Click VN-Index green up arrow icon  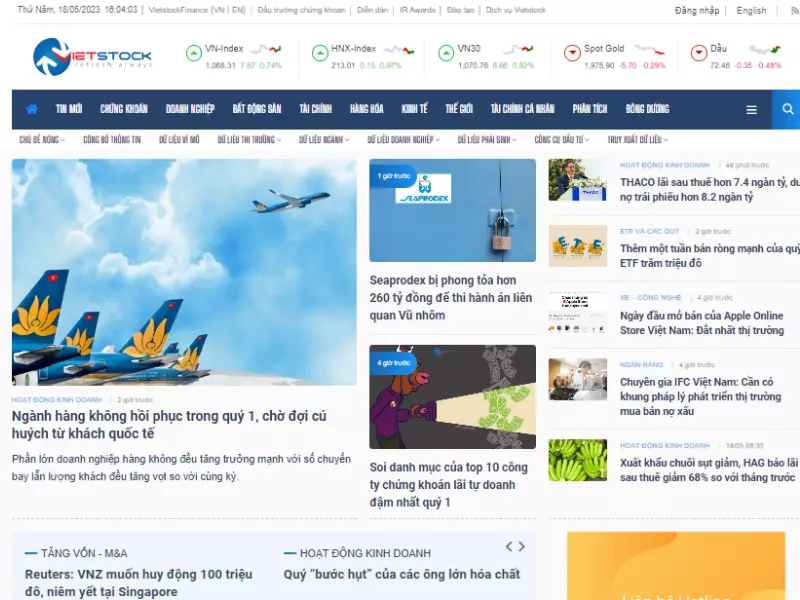click(x=194, y=53)
